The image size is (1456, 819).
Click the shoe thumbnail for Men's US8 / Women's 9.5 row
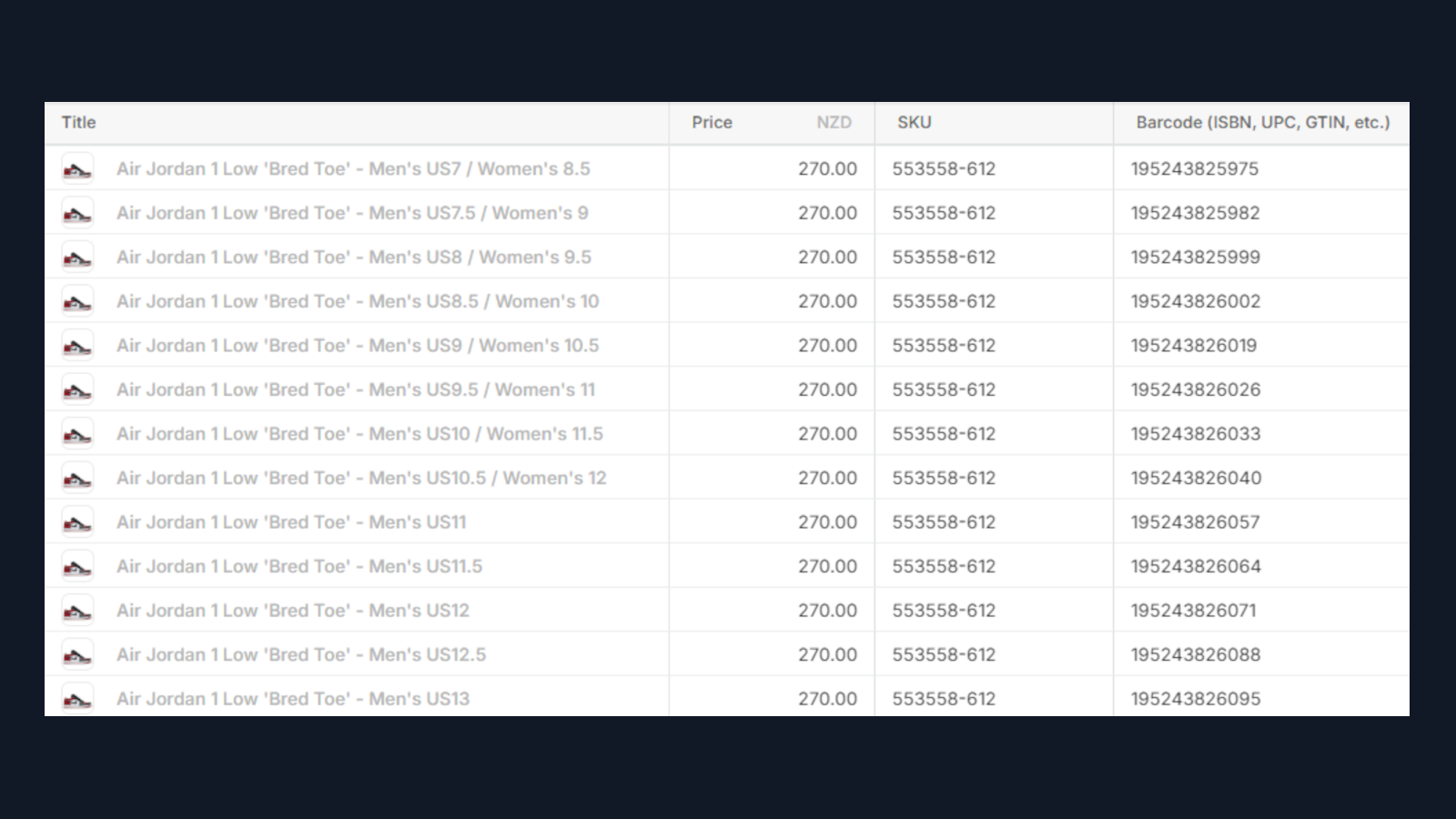[77, 257]
